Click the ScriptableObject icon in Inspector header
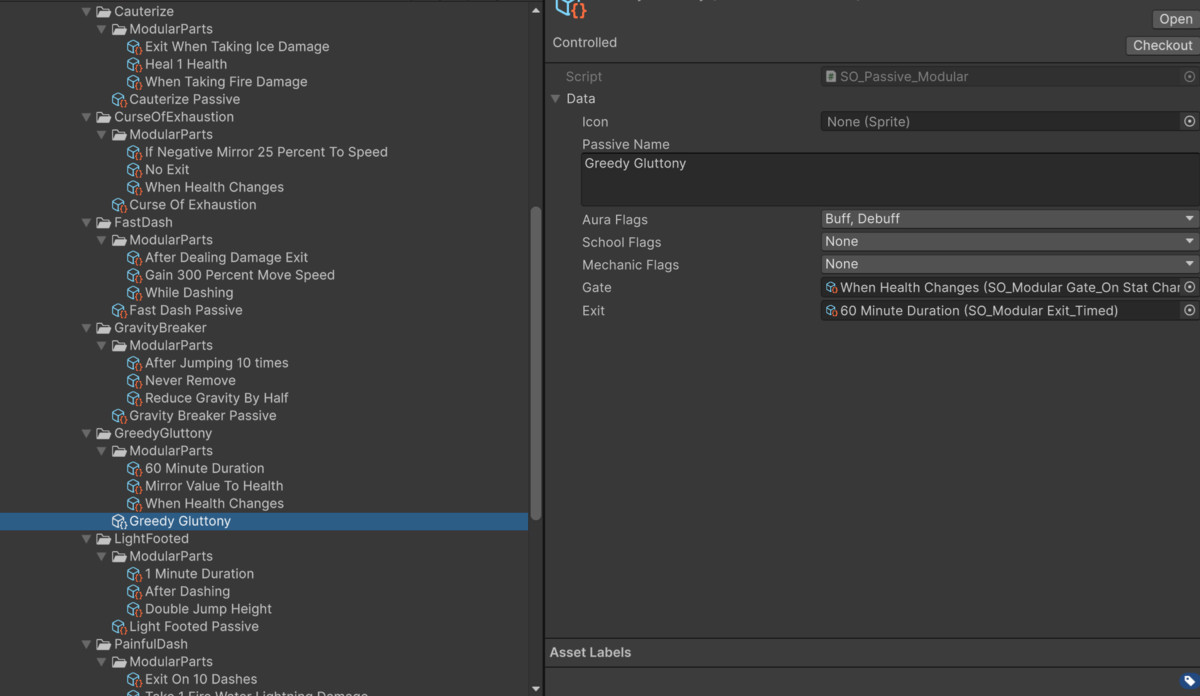This screenshot has width=1200, height=696. coord(570,8)
